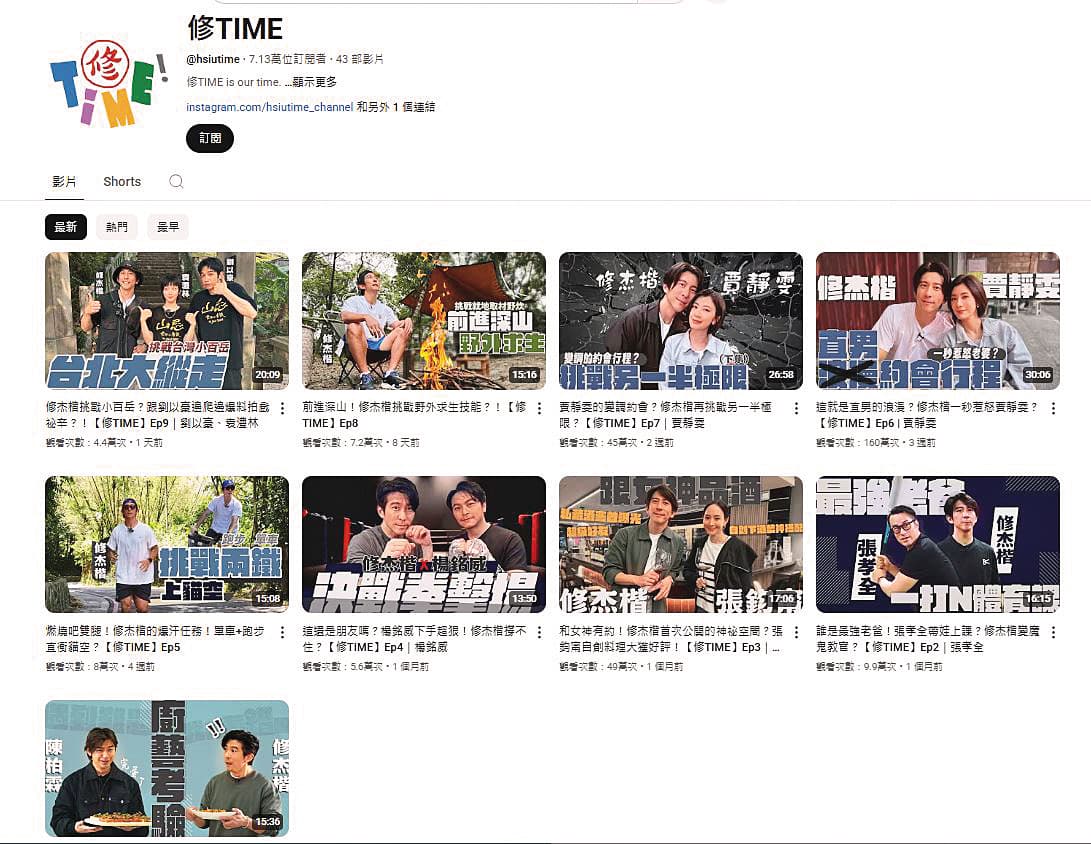Select the 最新 sort chip
Screen dimensions: 1091x844
tap(66, 227)
